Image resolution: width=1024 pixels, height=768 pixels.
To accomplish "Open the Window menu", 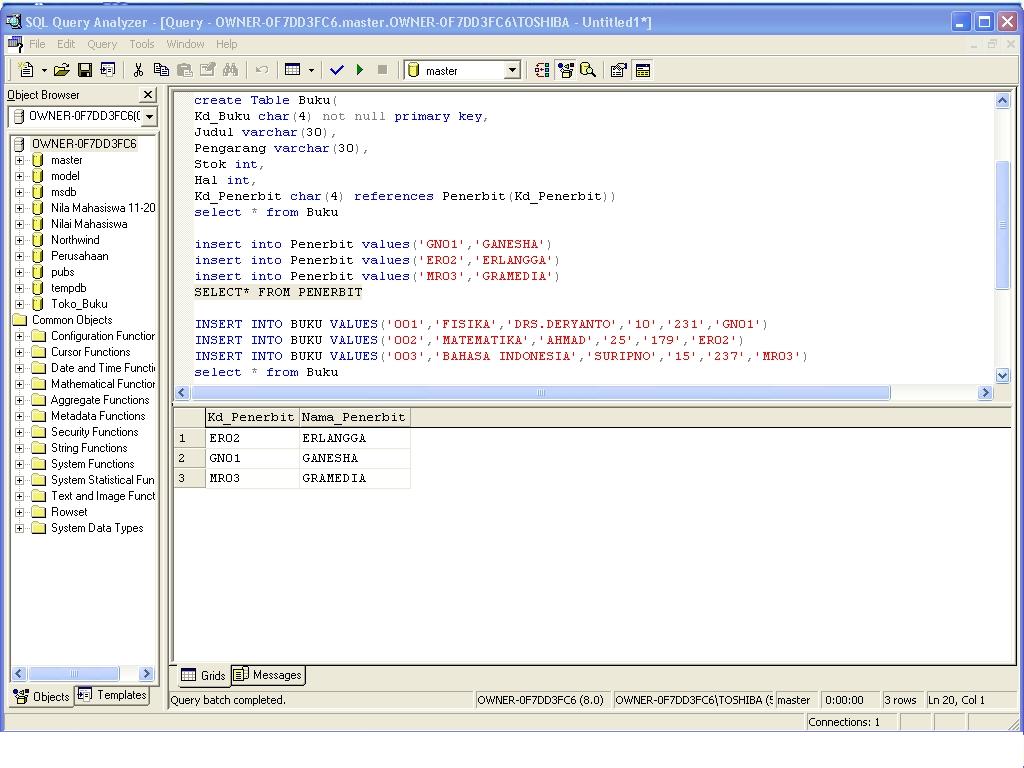I will tap(185, 44).
